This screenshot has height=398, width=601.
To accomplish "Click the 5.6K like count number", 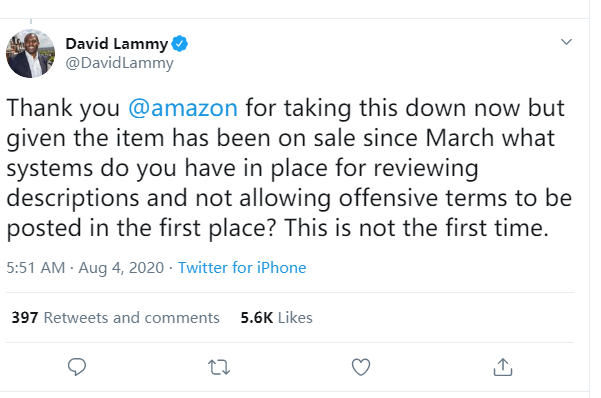I will (x=257, y=317).
